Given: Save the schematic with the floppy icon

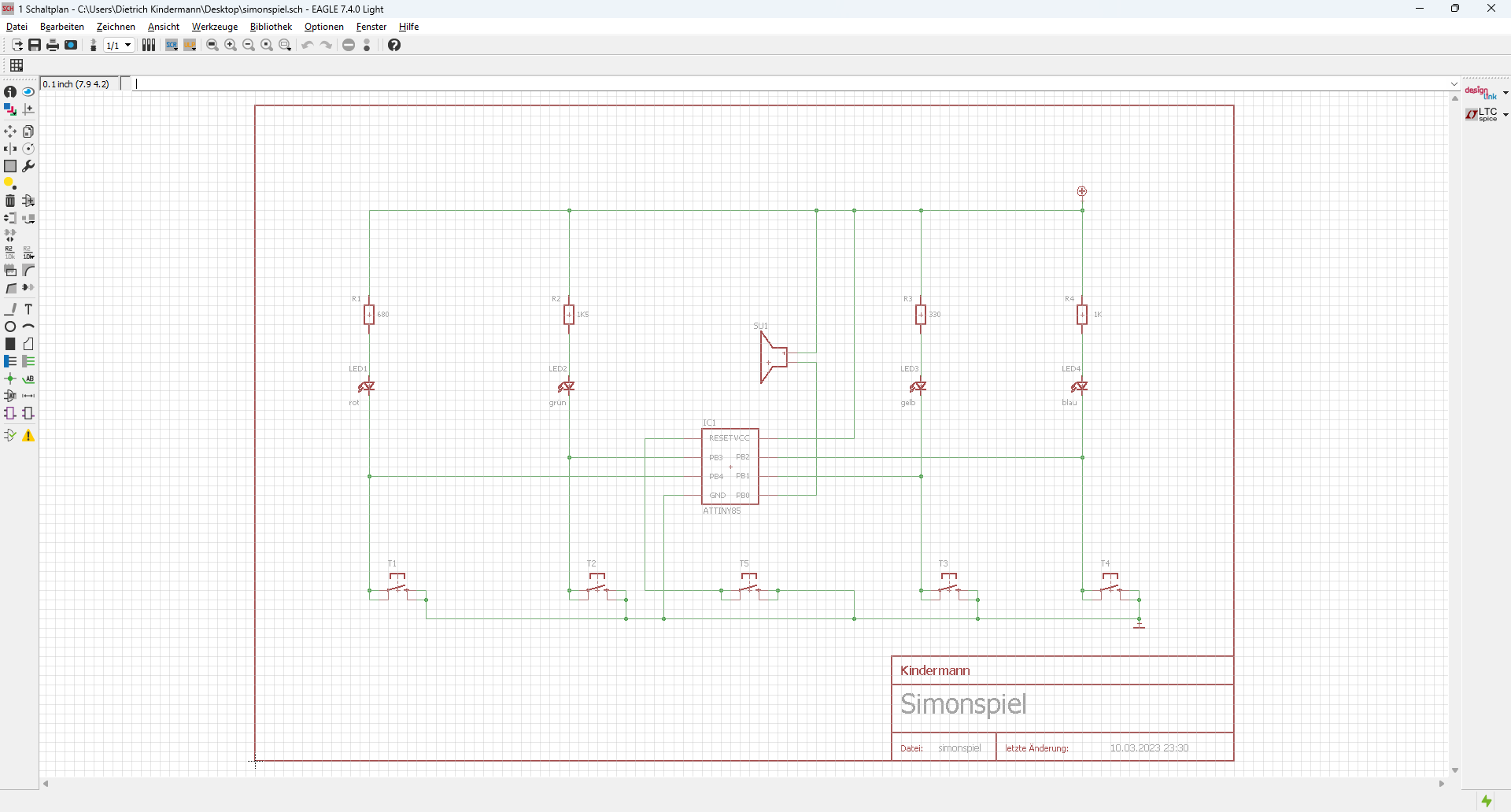Looking at the screenshot, I should click(x=35, y=46).
